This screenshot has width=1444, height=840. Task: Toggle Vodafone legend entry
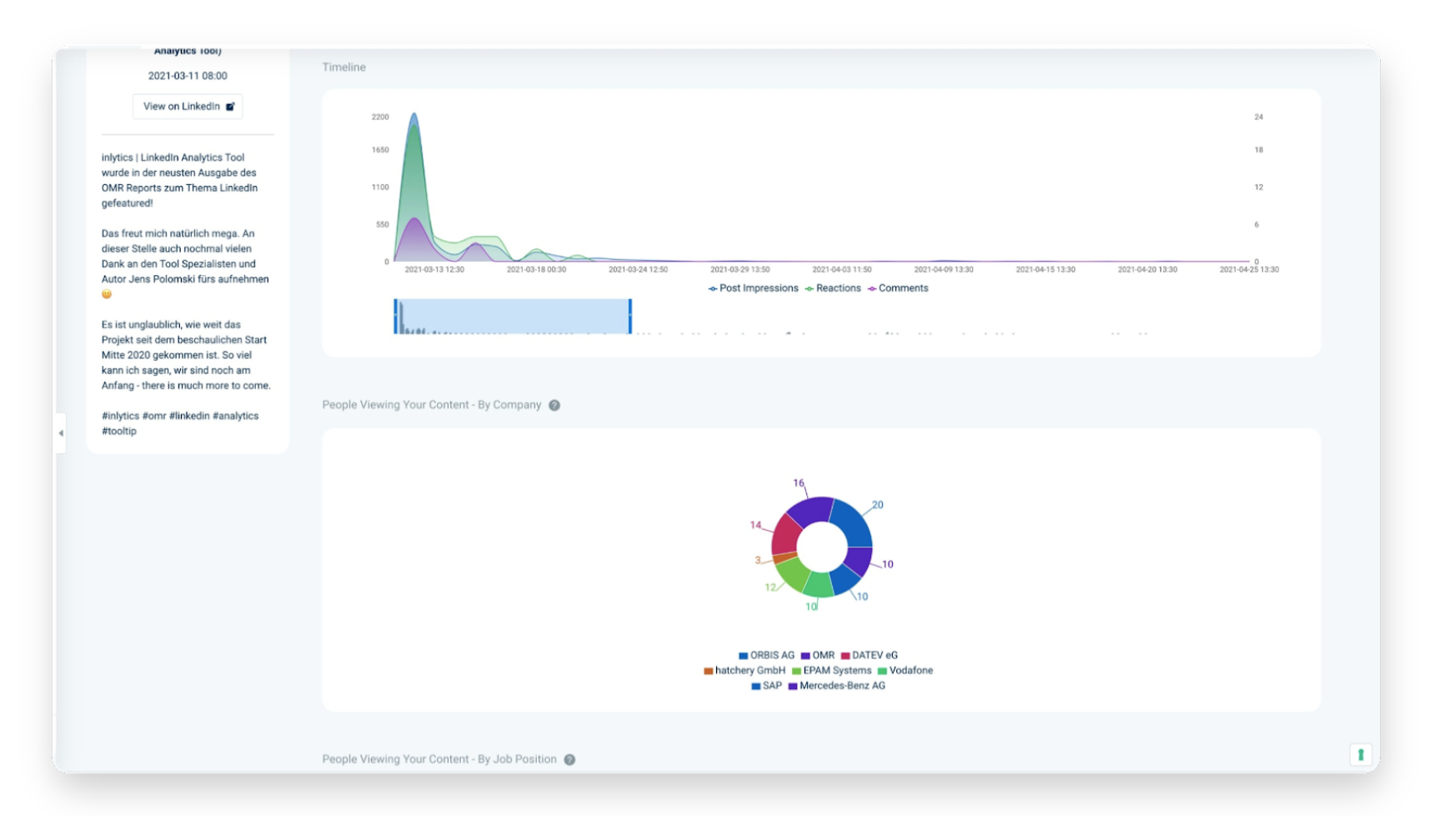pyautogui.click(x=905, y=671)
